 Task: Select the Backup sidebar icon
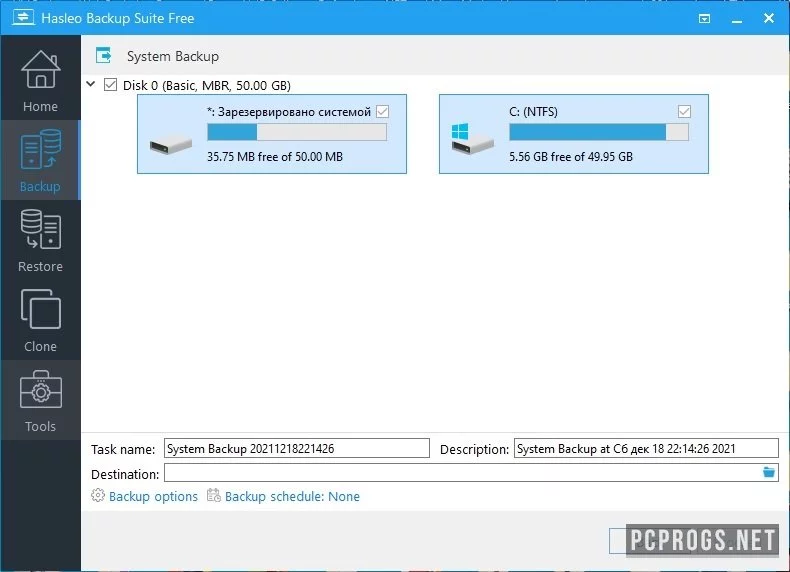click(x=41, y=149)
